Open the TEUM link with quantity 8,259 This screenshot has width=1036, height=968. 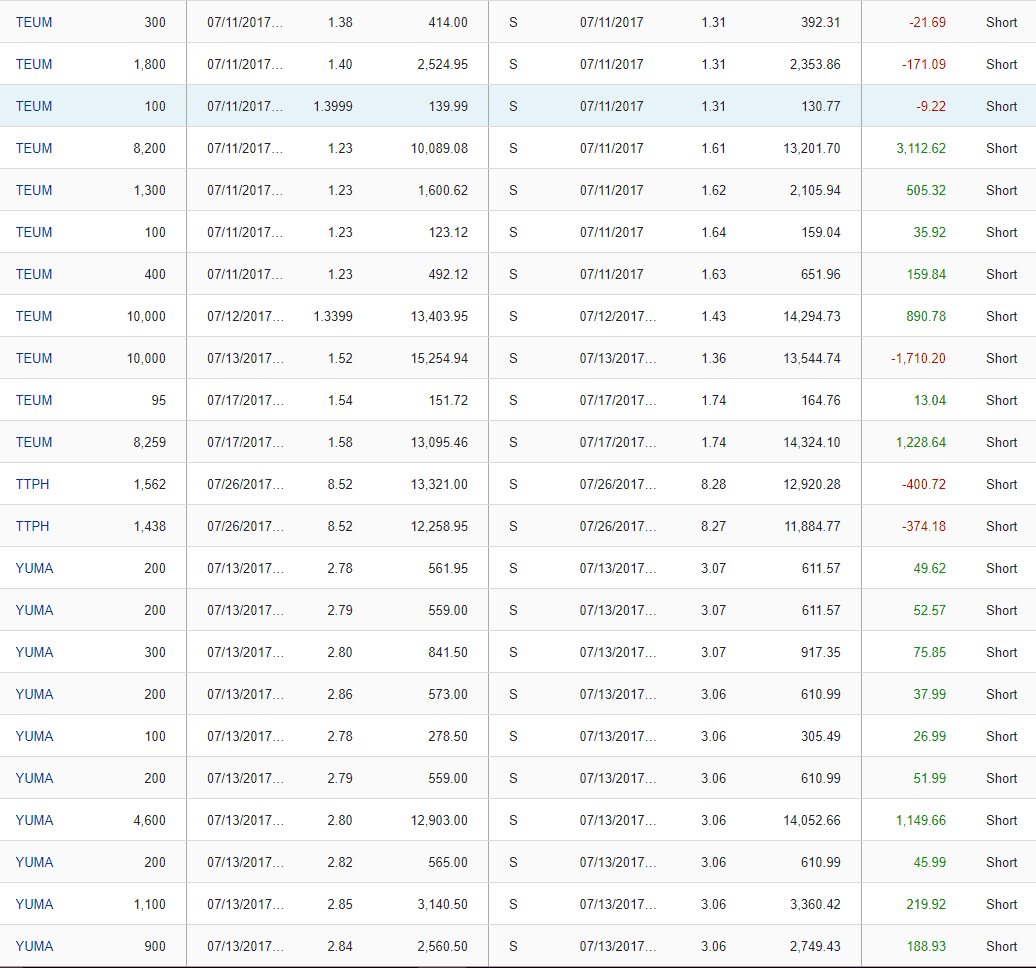coord(34,442)
